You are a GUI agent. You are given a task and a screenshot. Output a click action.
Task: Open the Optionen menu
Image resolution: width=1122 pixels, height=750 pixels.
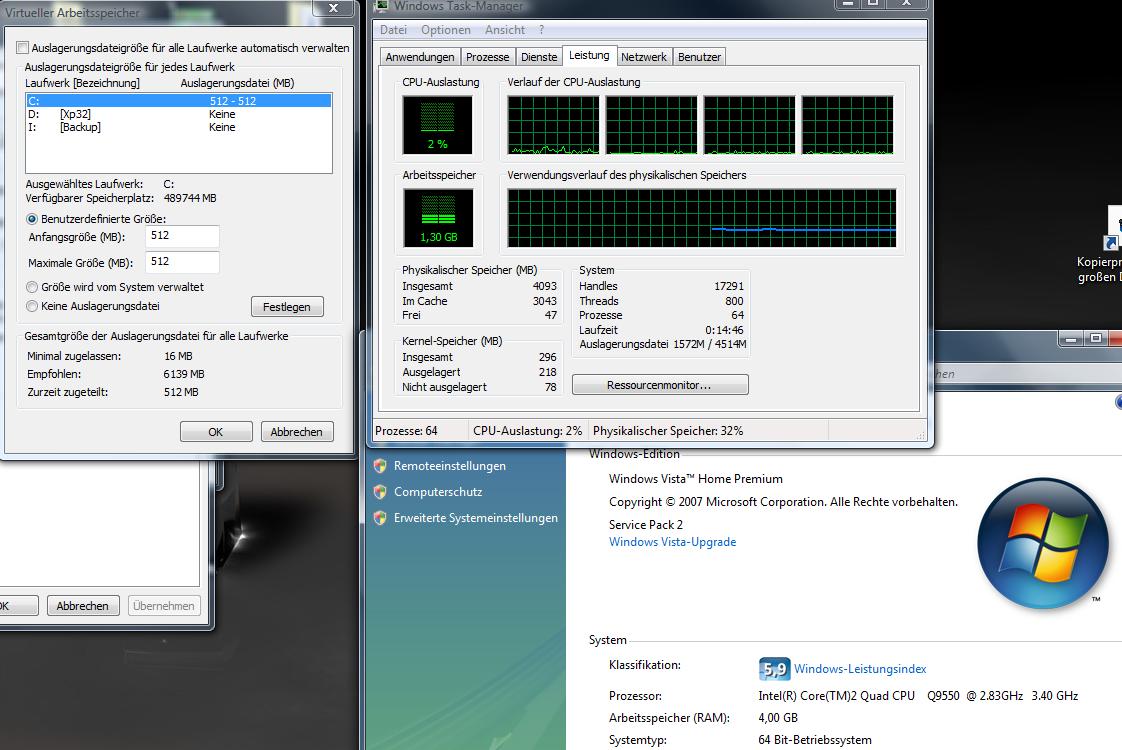pos(446,30)
